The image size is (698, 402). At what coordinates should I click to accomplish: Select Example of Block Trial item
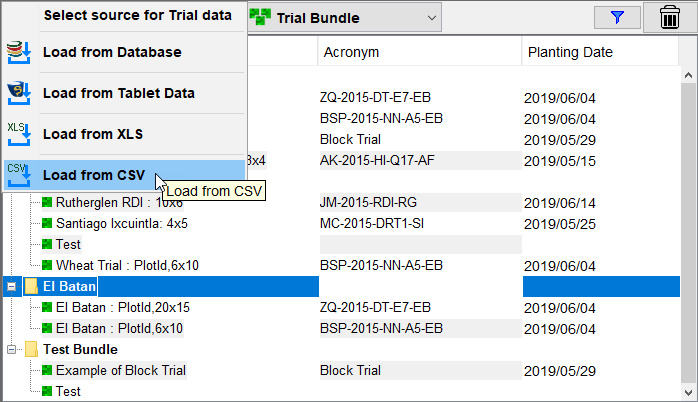[x=120, y=370]
